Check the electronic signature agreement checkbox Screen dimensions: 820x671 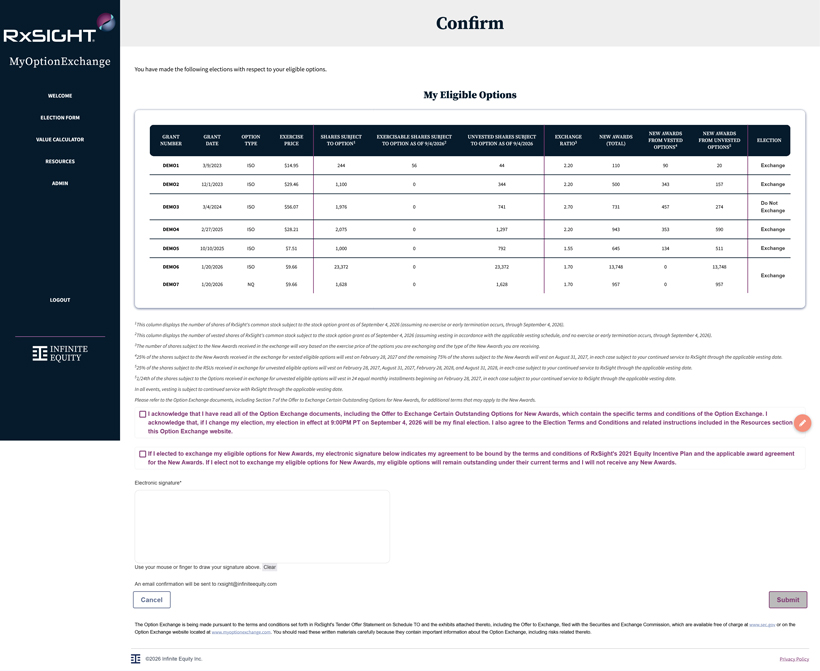click(x=142, y=454)
